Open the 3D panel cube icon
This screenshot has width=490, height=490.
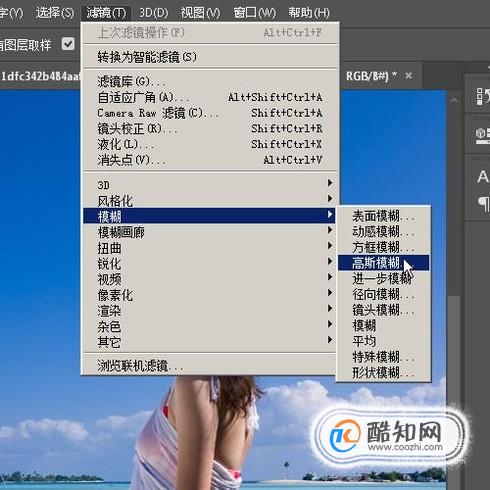click(483, 136)
